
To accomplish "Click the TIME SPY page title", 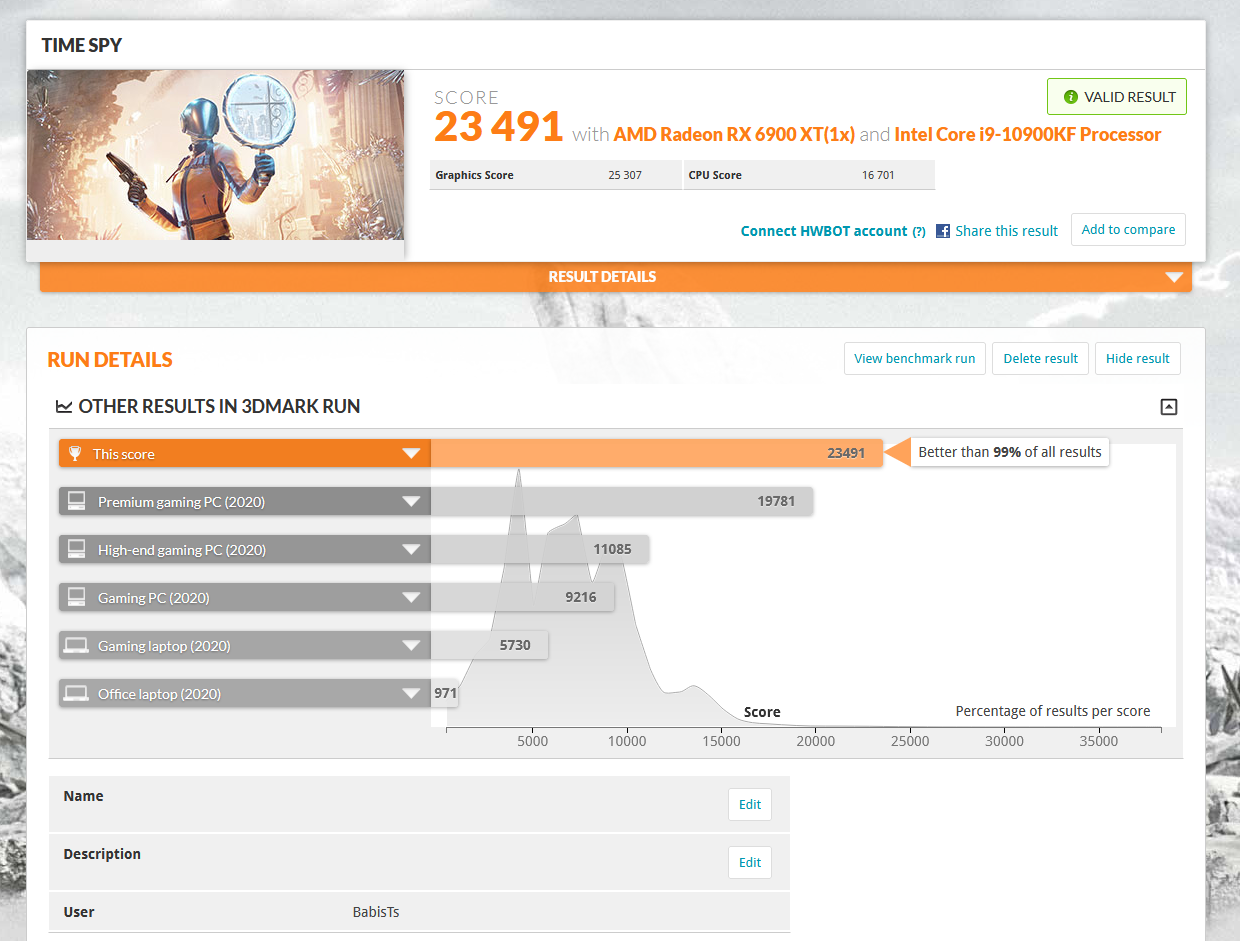I will click(x=82, y=45).
